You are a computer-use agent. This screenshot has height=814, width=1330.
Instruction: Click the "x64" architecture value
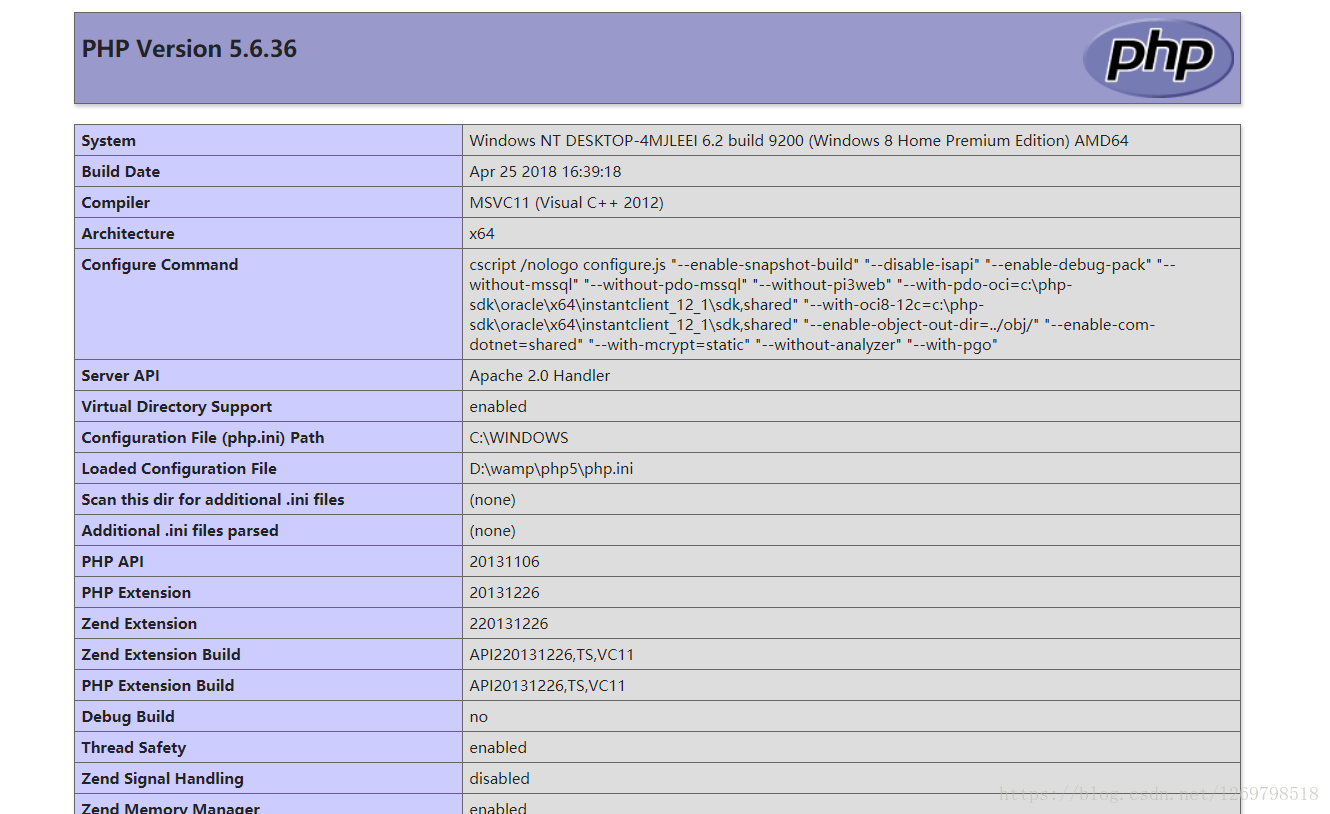pyautogui.click(x=482, y=234)
